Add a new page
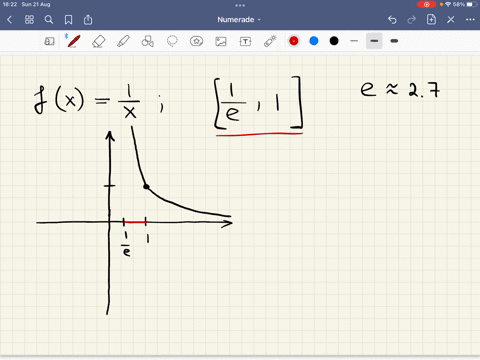This screenshot has height=360, width=480. [431, 19]
